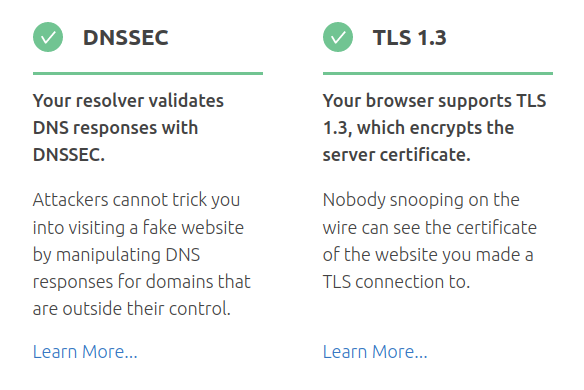Click the line "Nobody snooping on the"

pos(421,200)
